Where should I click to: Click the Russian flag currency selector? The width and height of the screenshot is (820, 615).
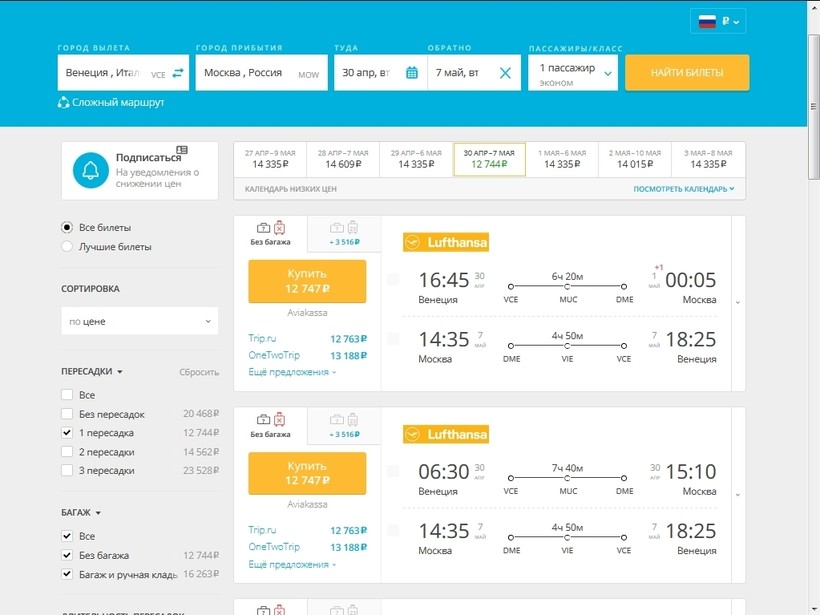click(x=718, y=21)
